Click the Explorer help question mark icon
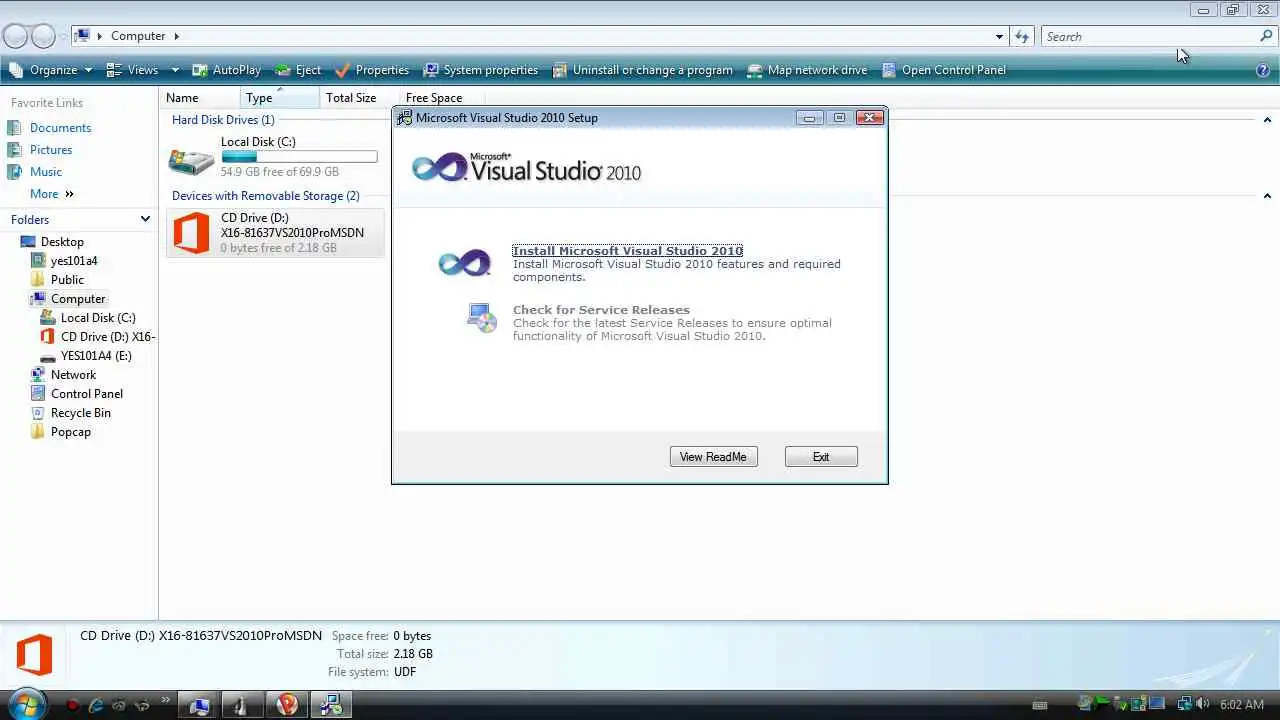Screen dimensions: 1280x720 pos(1263,70)
